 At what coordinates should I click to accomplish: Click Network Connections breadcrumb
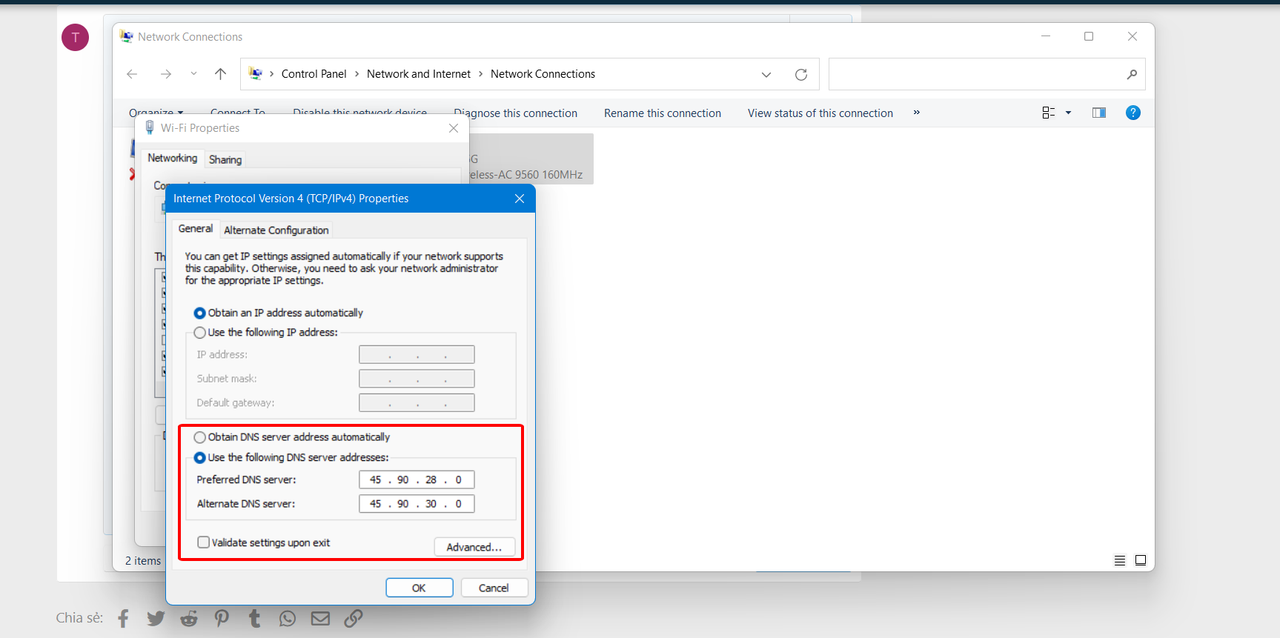tap(543, 74)
